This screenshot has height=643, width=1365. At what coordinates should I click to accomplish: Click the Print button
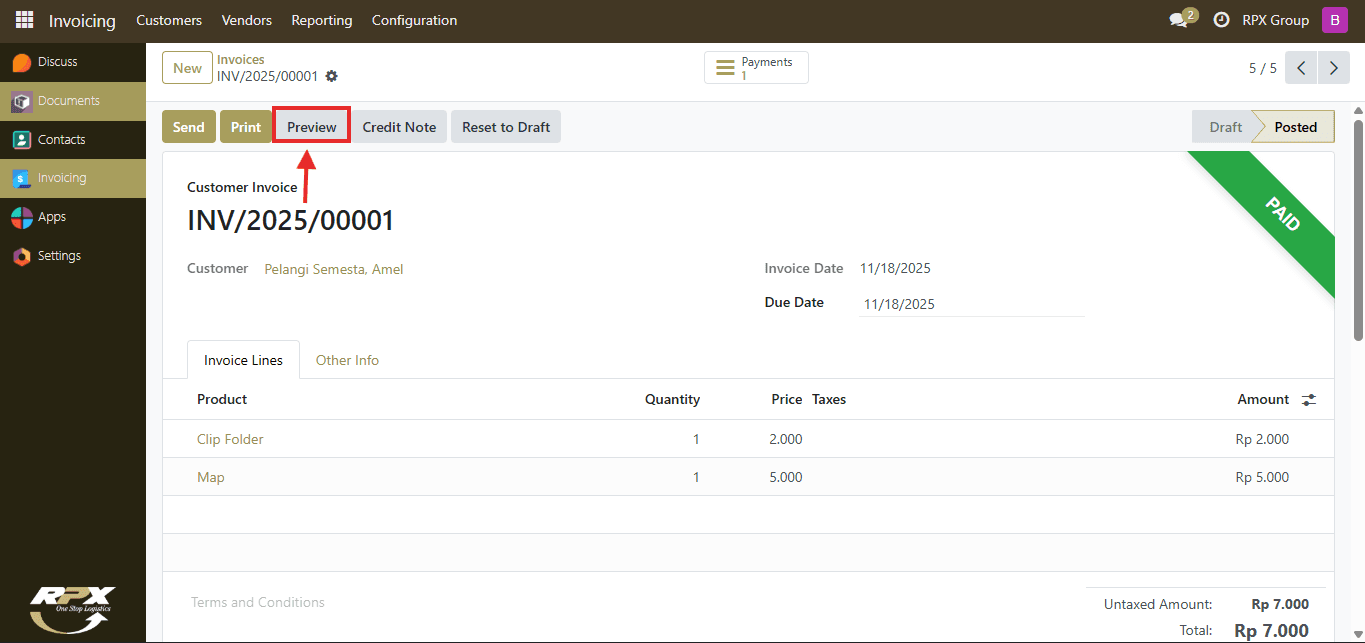pyautogui.click(x=246, y=127)
